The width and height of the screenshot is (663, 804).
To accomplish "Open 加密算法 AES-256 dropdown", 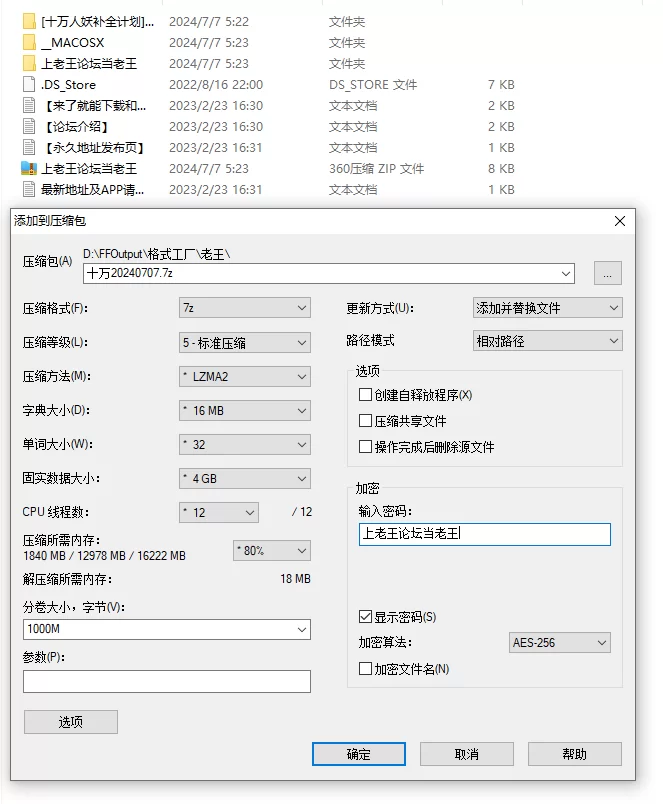I will coord(559,642).
